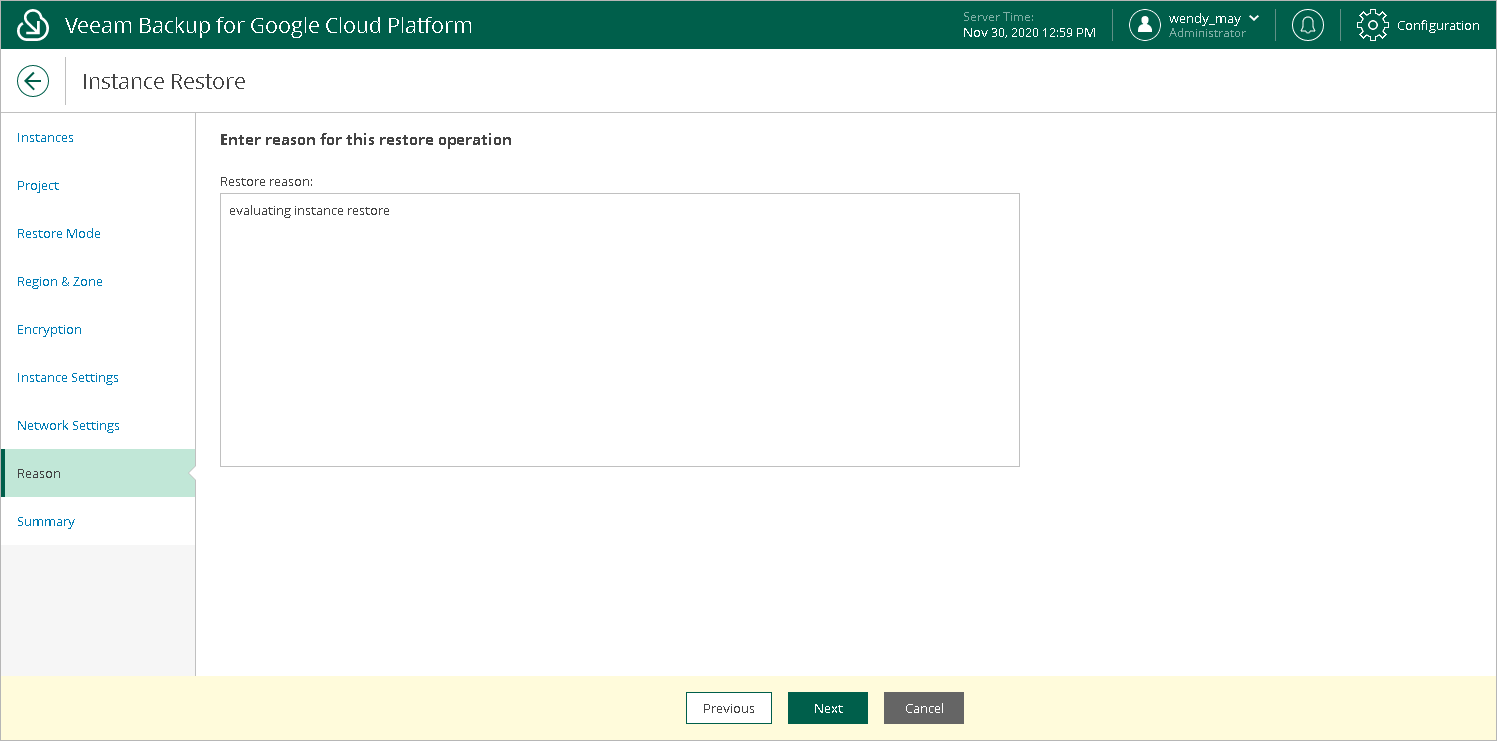1497x741 pixels.
Task: Click the 'Restore reason:' label
Action: pos(267,182)
